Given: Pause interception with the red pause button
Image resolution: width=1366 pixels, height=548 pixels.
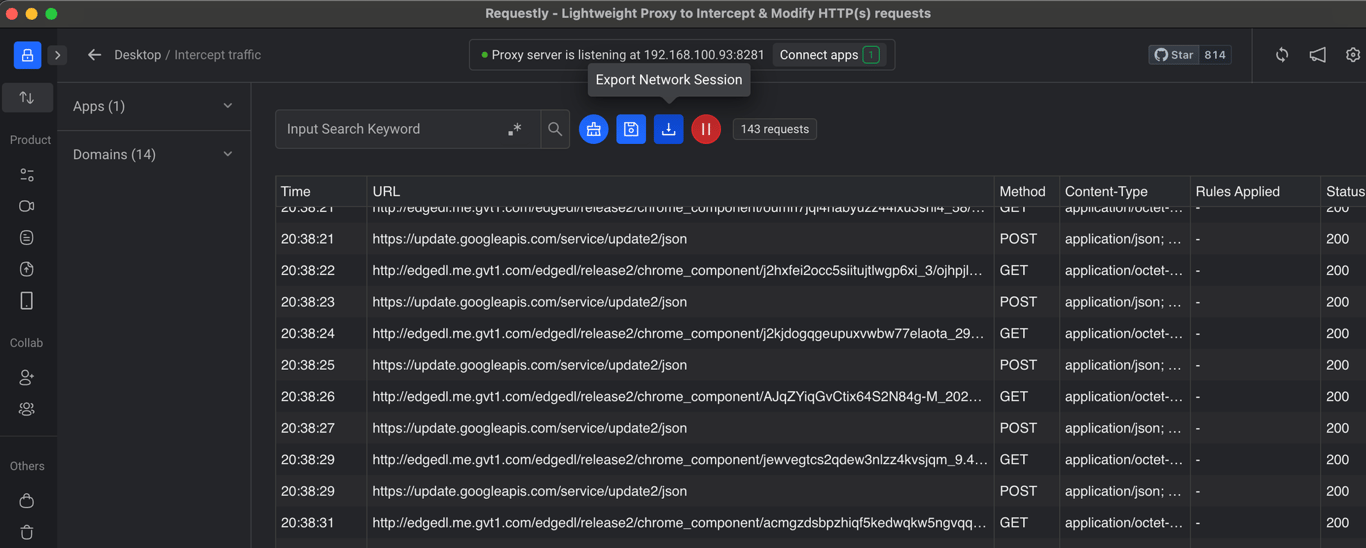Looking at the screenshot, I should coord(706,129).
